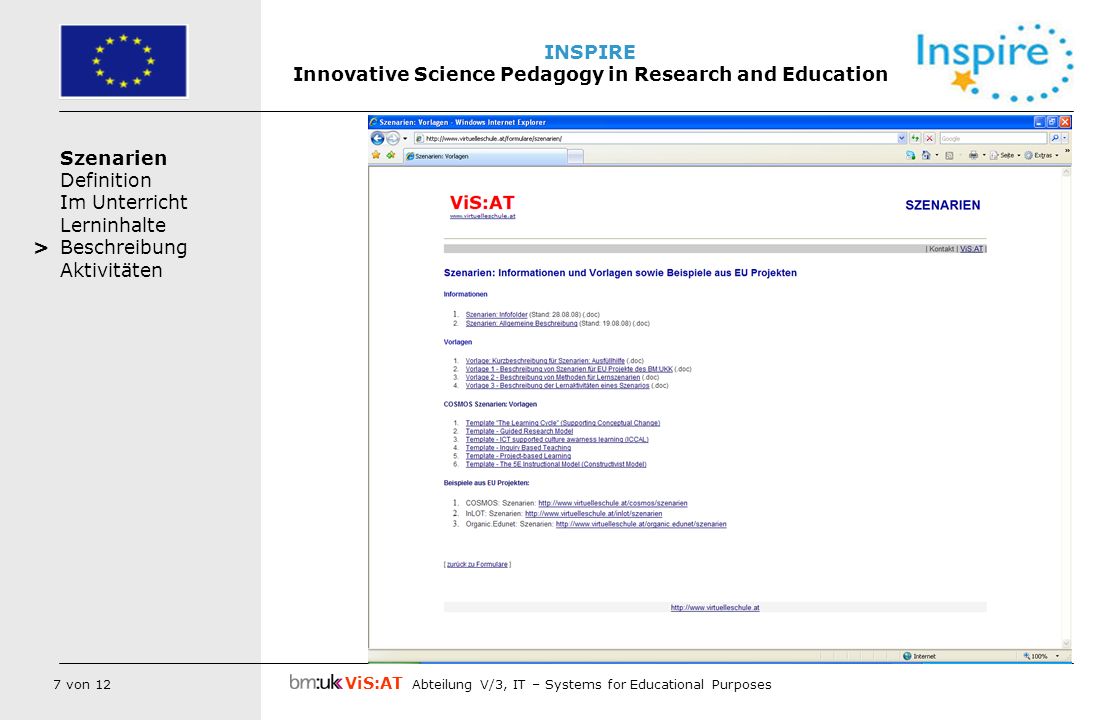Open the recent pages dropdown next to Forward
The image size is (1120, 720).
coord(405,139)
